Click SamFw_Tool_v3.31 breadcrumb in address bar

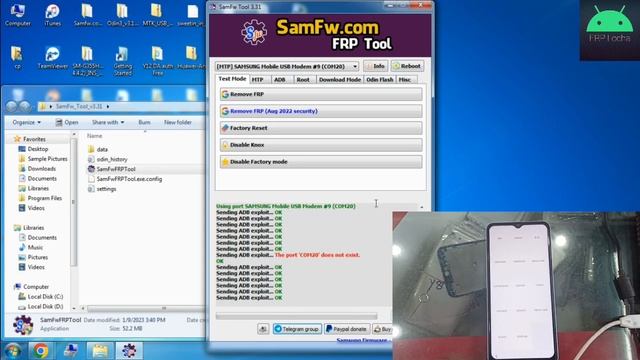(79, 107)
